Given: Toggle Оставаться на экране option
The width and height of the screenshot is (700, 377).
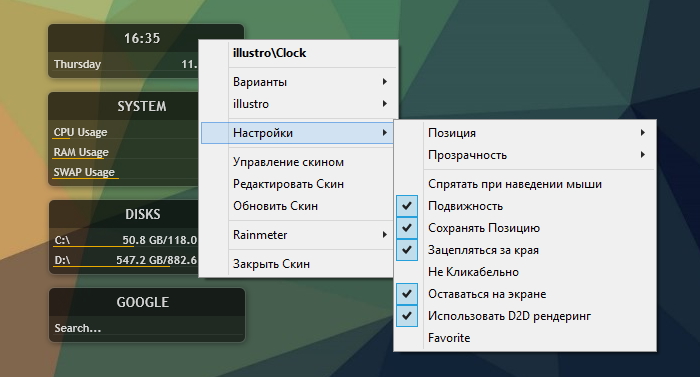Looking at the screenshot, I should (525, 294).
